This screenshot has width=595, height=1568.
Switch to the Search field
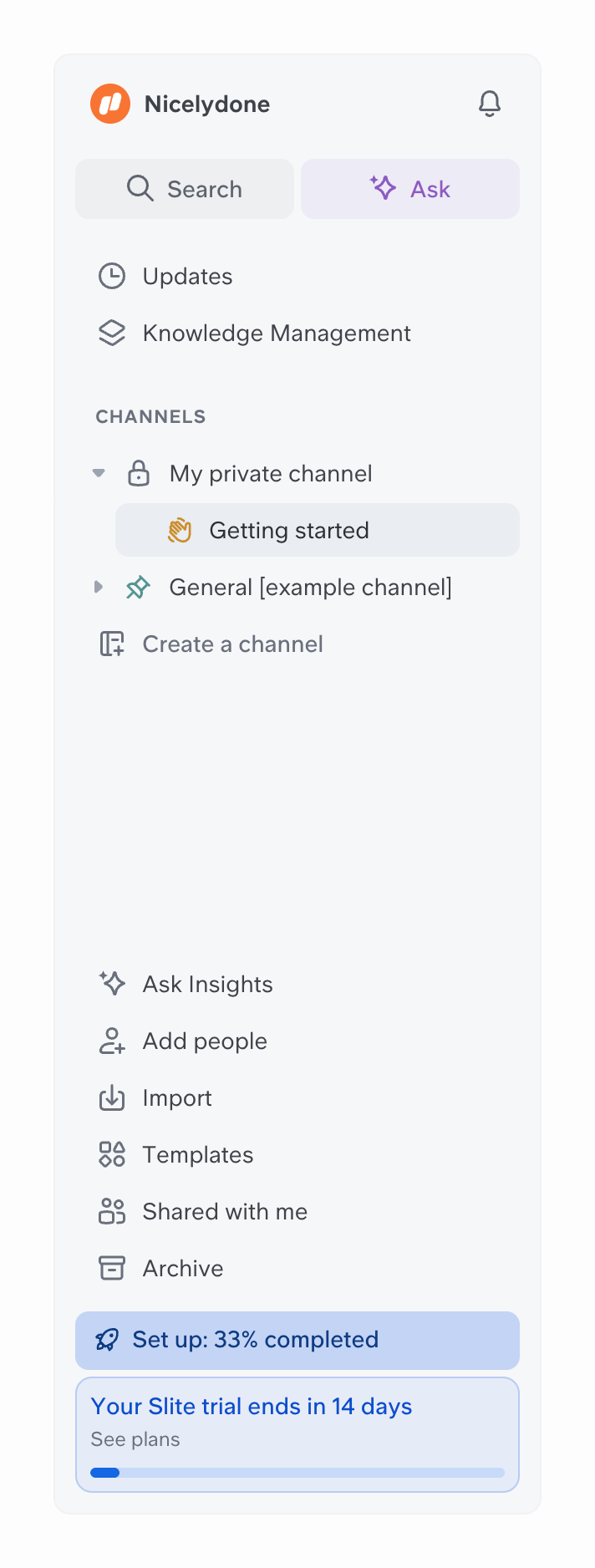[185, 188]
